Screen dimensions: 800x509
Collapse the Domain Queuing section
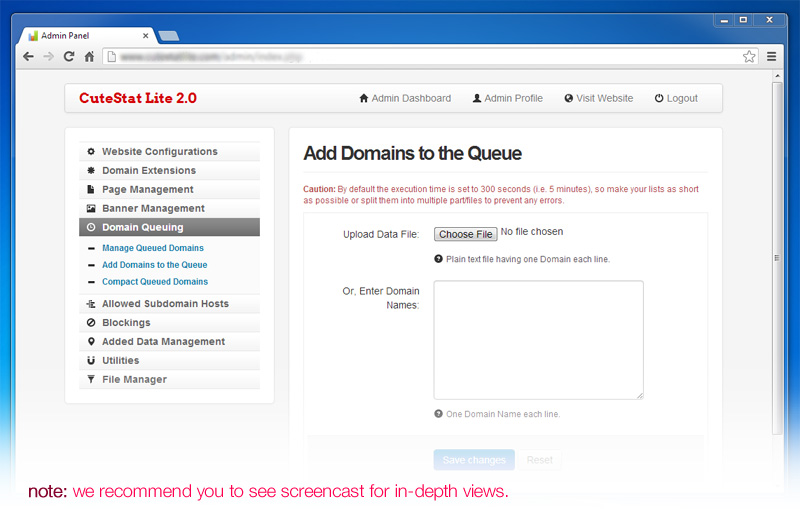(169, 227)
